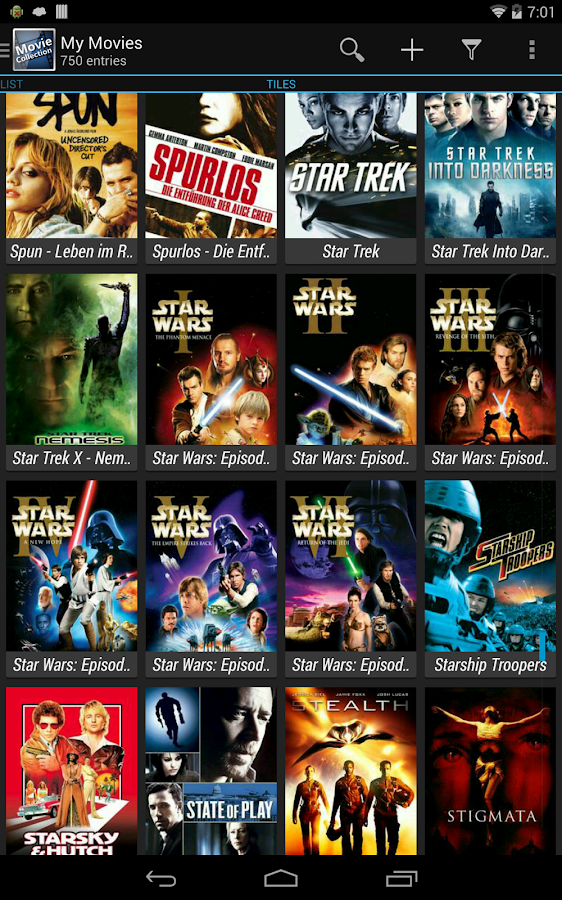Screen dimensions: 562x900
Task: Open the Stigmata movie poster
Action: point(490,770)
